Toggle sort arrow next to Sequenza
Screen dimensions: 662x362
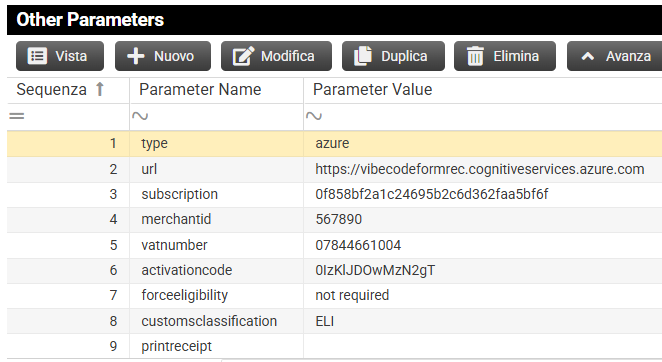(100, 89)
